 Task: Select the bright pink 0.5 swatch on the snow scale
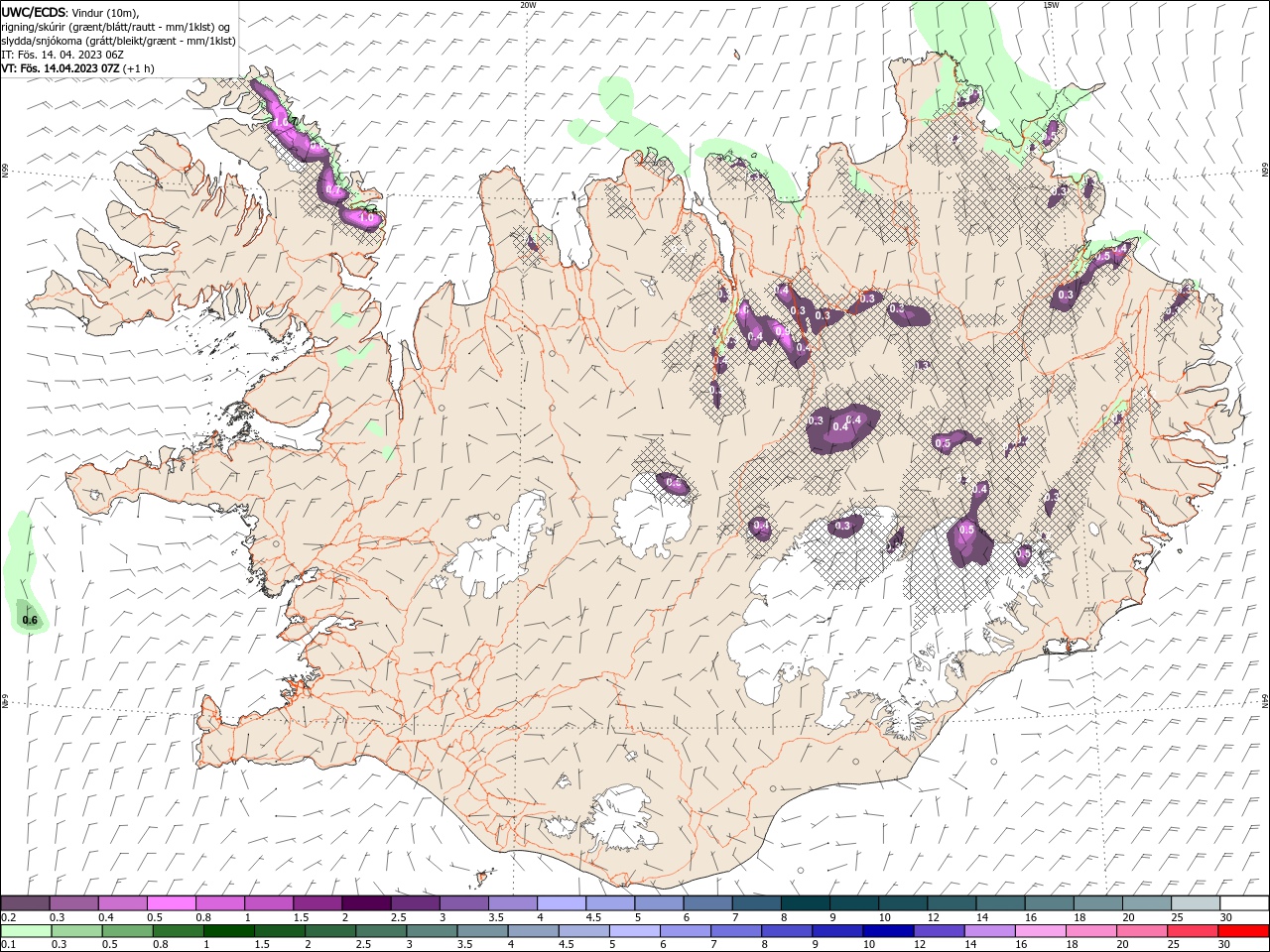tap(171, 903)
